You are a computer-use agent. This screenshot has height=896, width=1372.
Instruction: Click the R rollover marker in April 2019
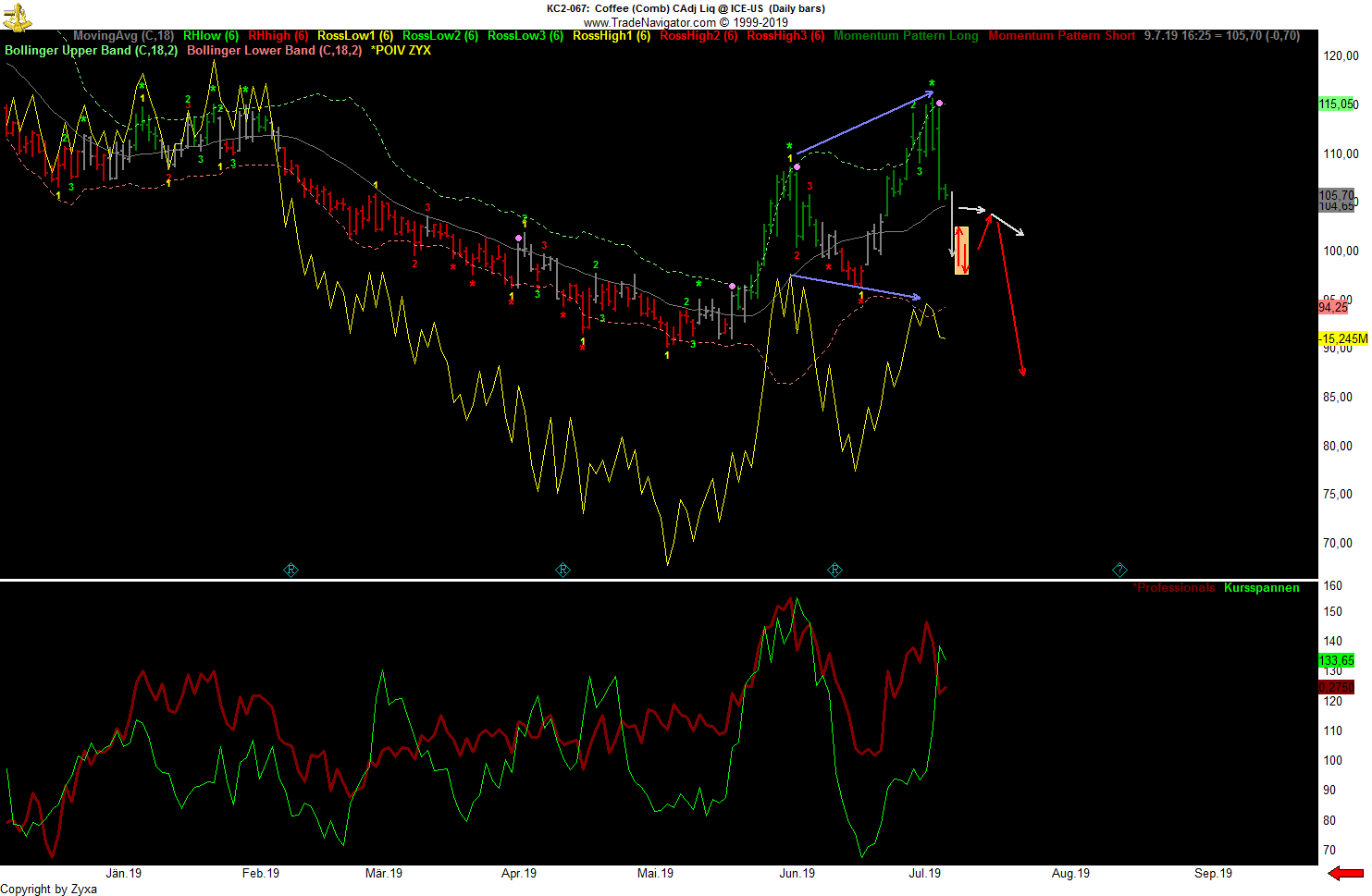coord(562,570)
